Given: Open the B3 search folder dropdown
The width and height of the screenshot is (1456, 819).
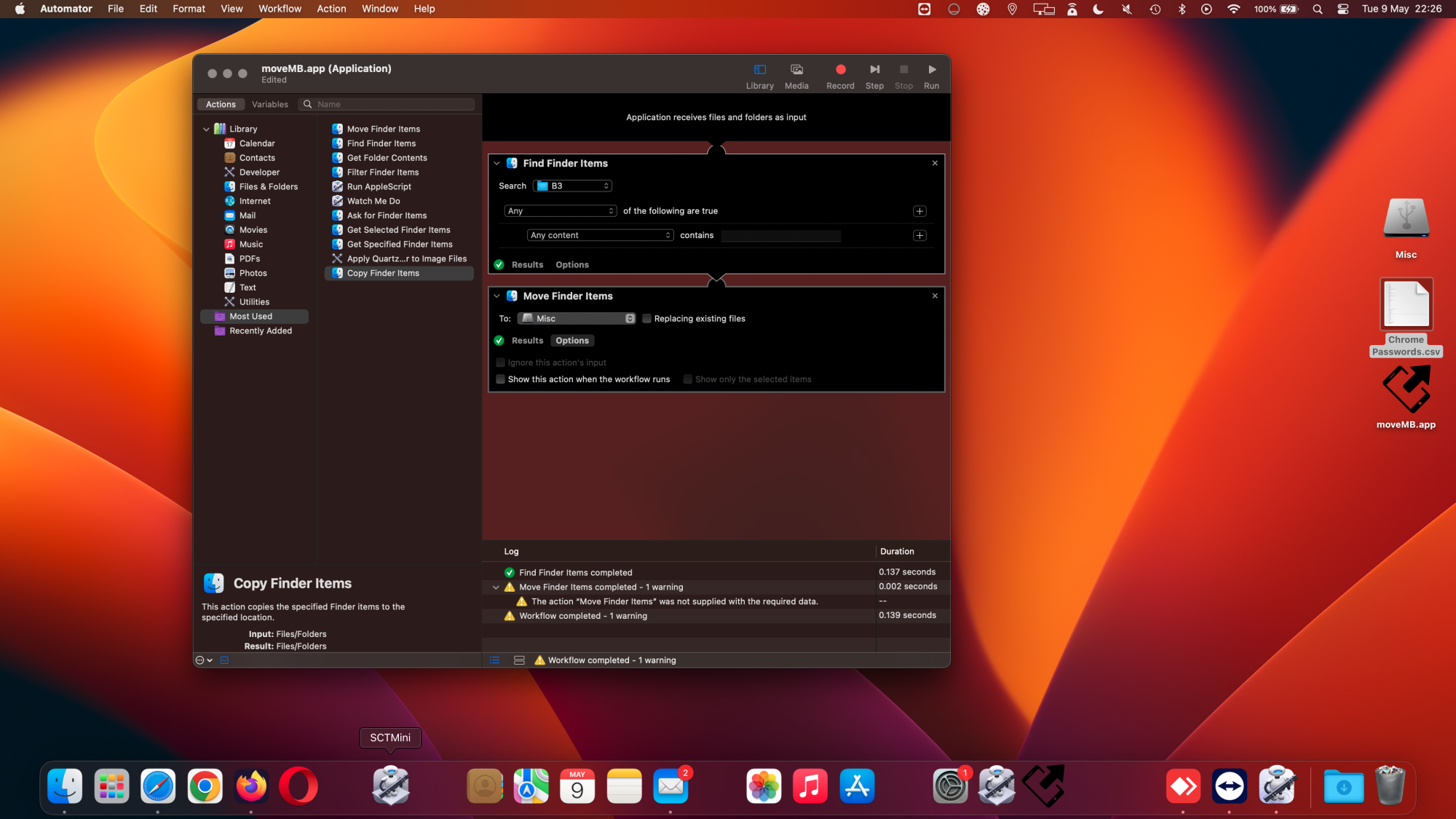Looking at the screenshot, I should coord(572,186).
